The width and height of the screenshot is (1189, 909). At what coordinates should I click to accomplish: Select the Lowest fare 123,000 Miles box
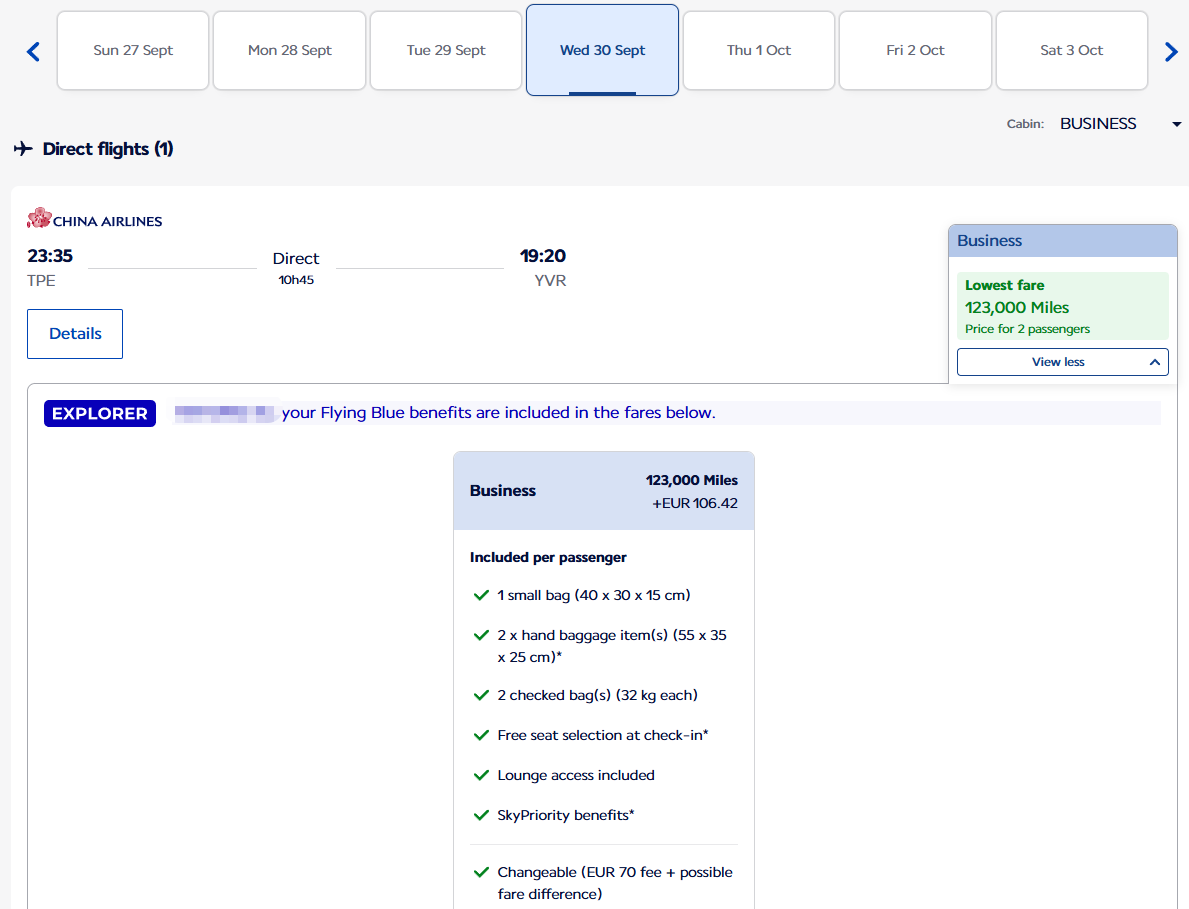coord(1062,306)
